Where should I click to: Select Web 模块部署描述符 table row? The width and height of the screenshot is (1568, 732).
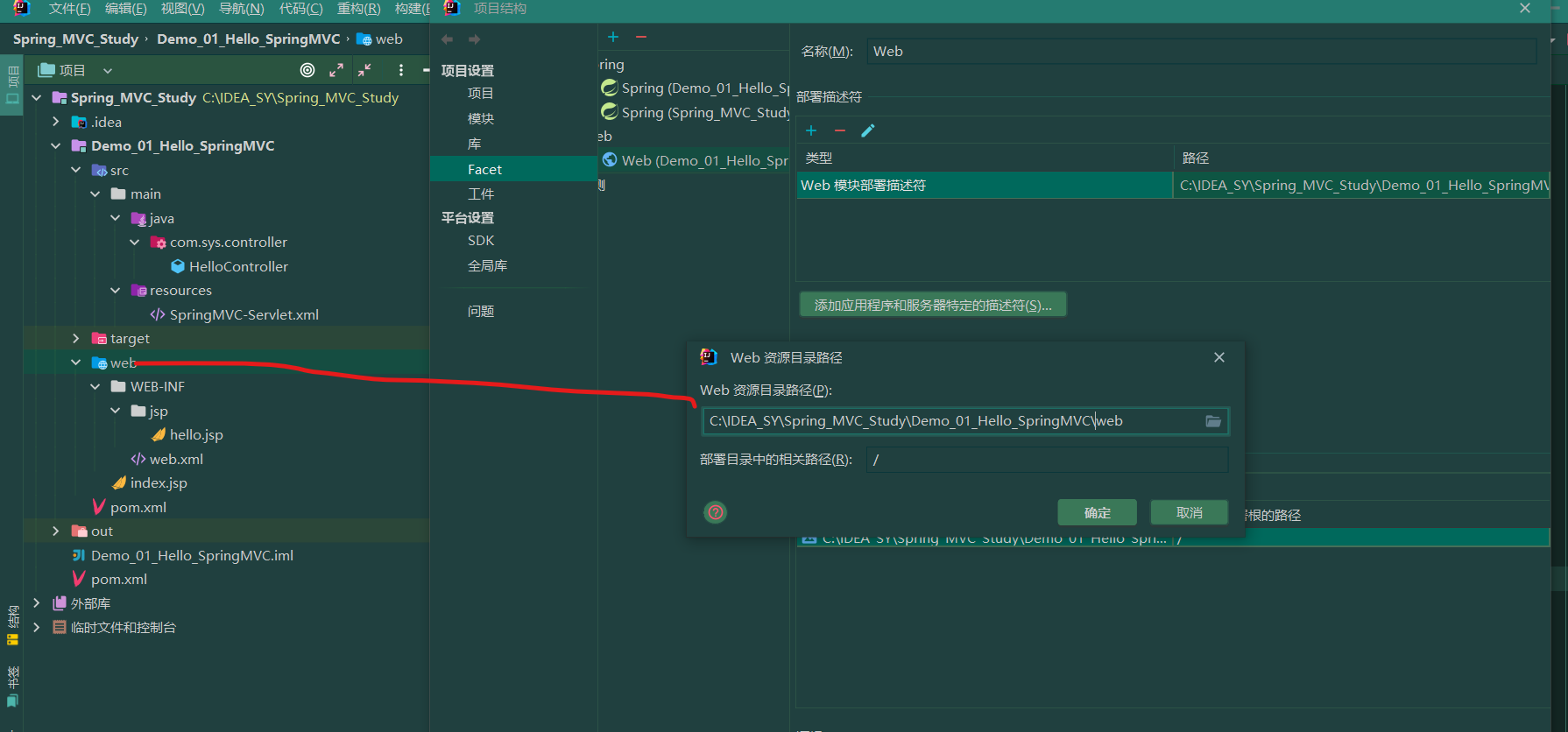coord(1173,185)
